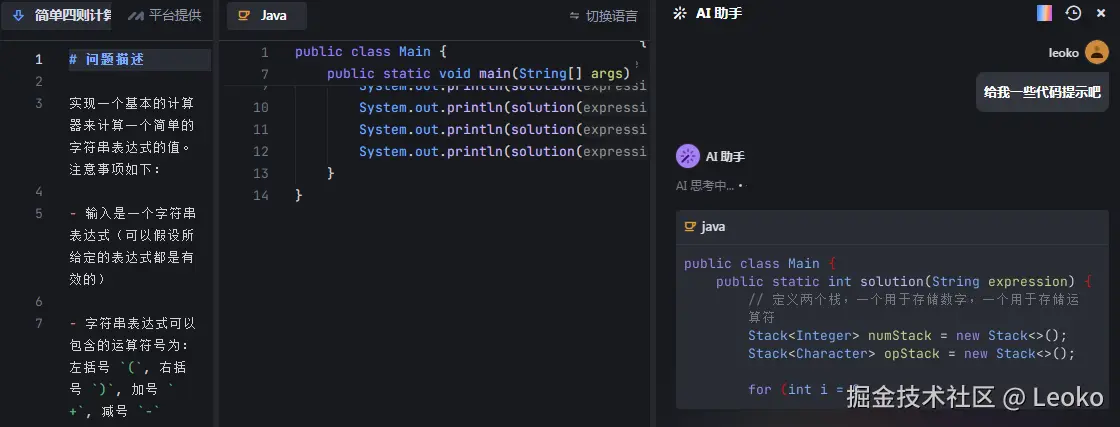This screenshot has height=427, width=1120.
Task: Open chat history with the clock icon
Action: (1073, 13)
